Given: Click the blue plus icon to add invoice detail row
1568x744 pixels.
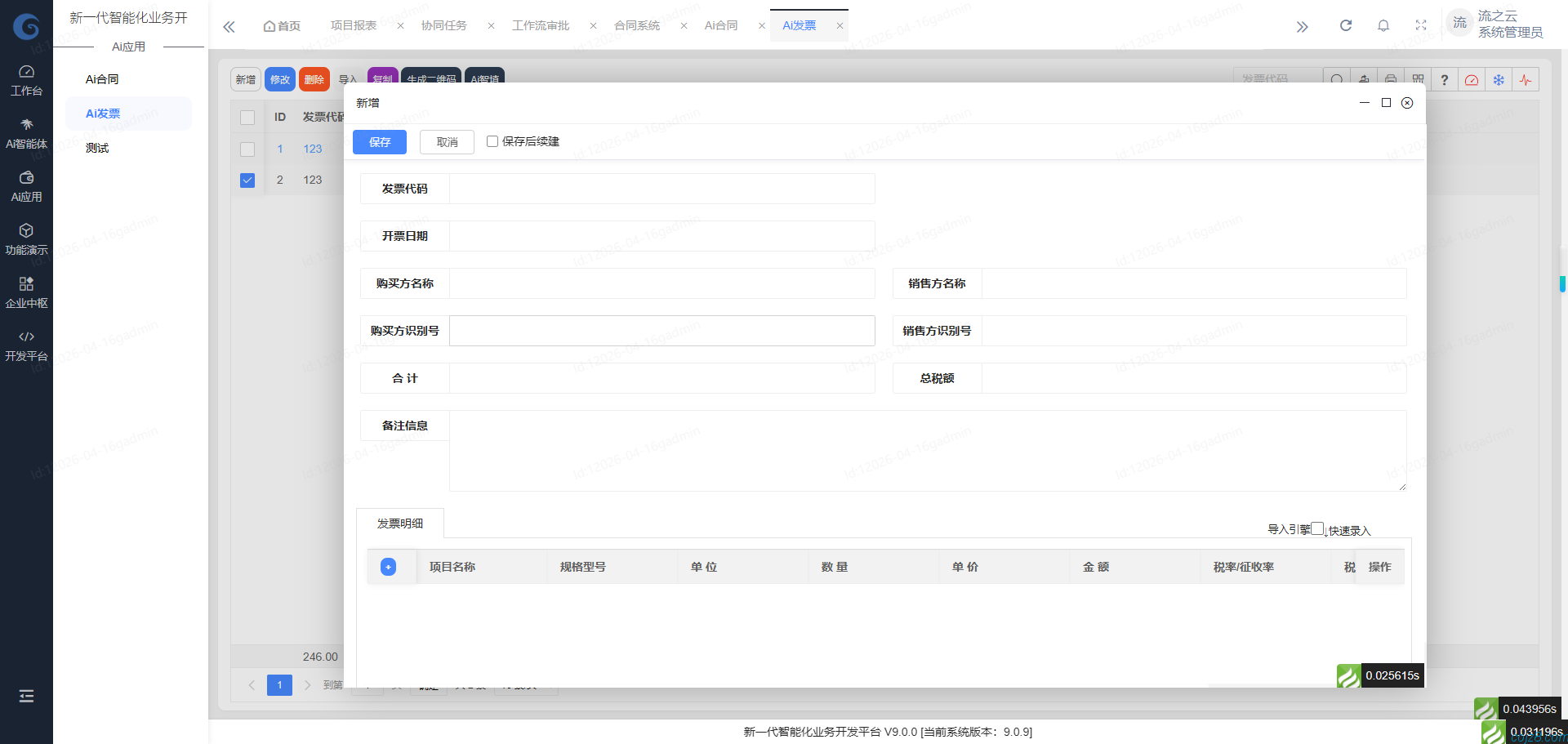Looking at the screenshot, I should point(389,567).
